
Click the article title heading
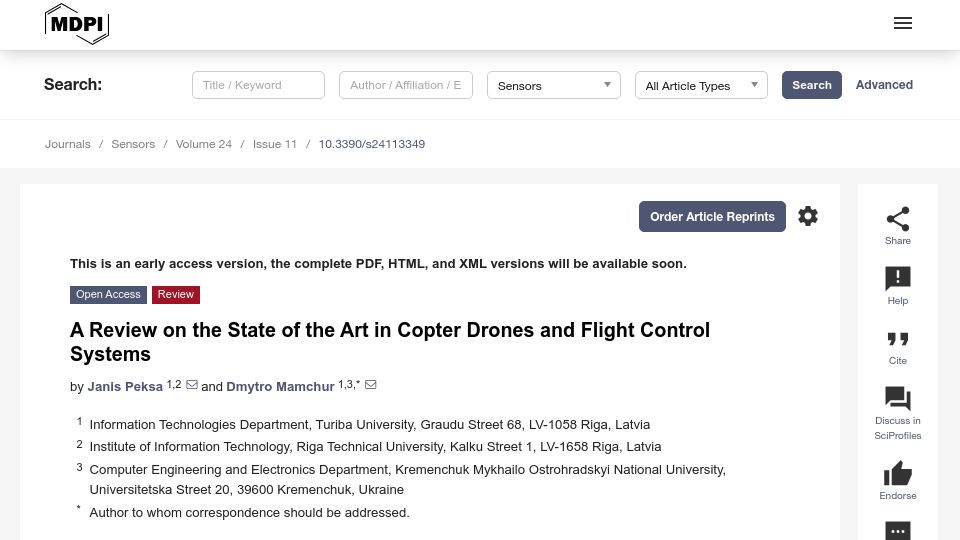pos(389,342)
